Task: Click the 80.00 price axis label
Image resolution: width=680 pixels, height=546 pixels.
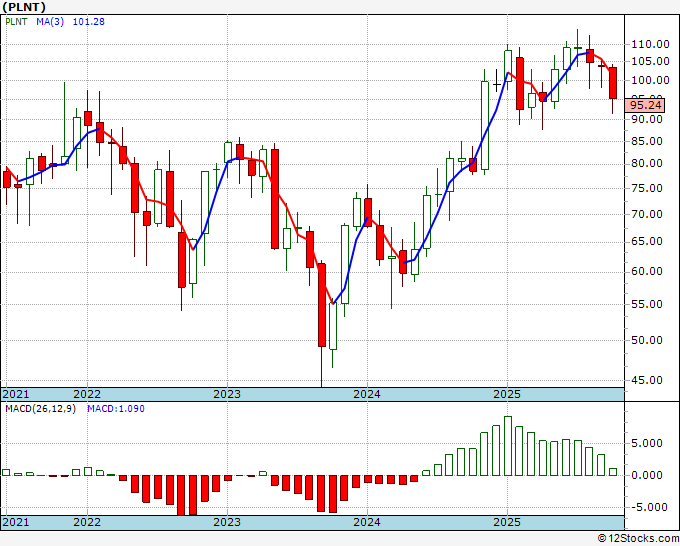Action: (647, 163)
